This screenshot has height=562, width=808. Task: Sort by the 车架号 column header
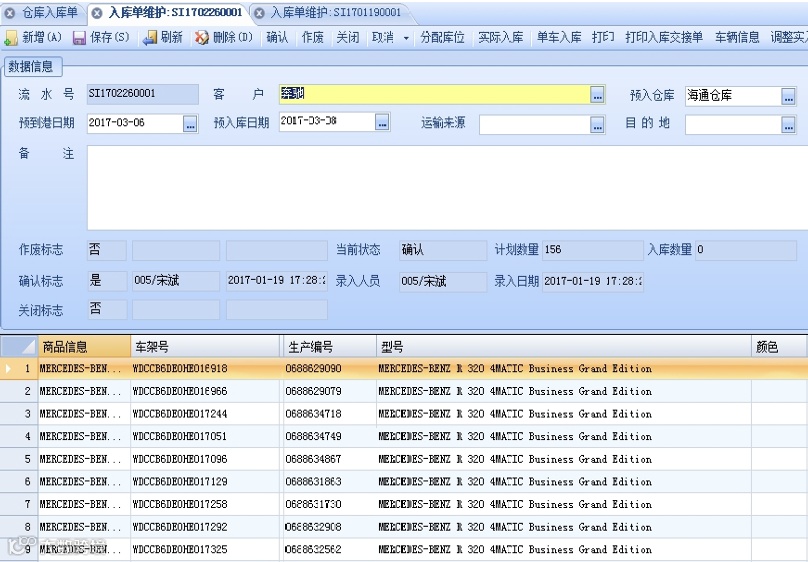coord(206,347)
